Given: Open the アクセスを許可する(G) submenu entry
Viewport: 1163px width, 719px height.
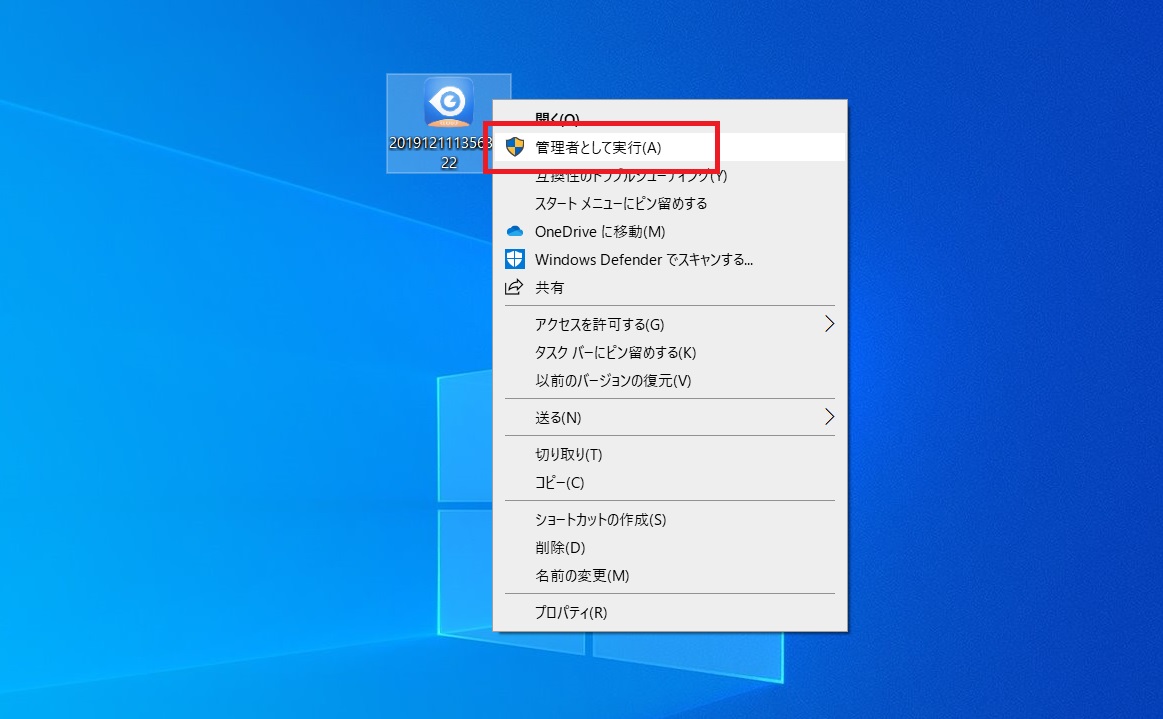Looking at the screenshot, I should 669,324.
